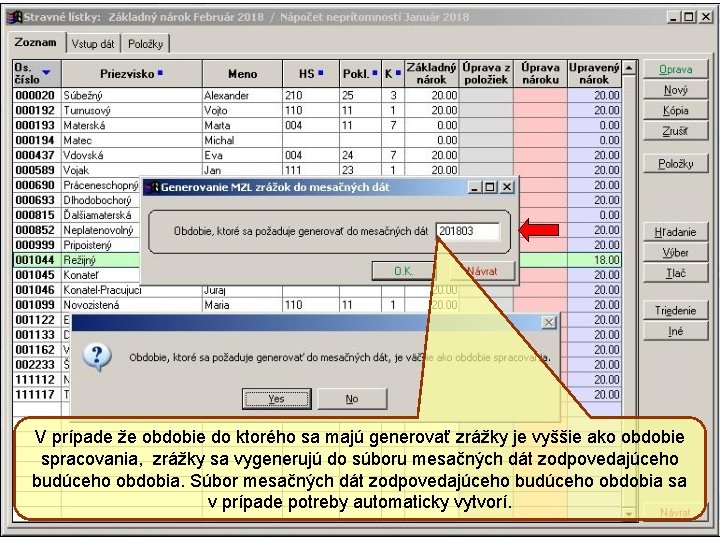Viewport: 720px width, 540px height.
Task: Click Návrat button in the generation dialog
Action: coord(482,271)
